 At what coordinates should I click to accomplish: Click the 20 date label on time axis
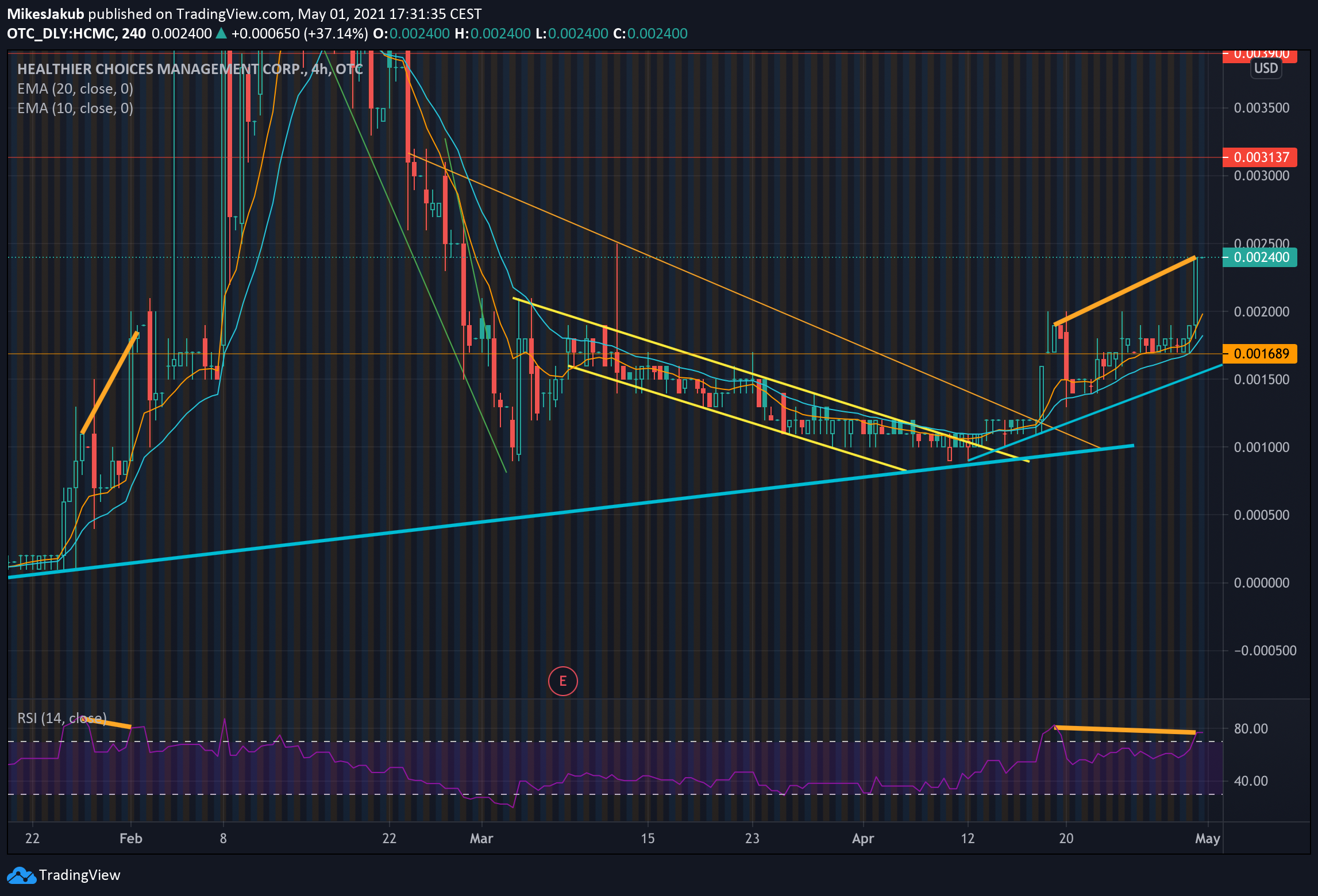click(1066, 839)
